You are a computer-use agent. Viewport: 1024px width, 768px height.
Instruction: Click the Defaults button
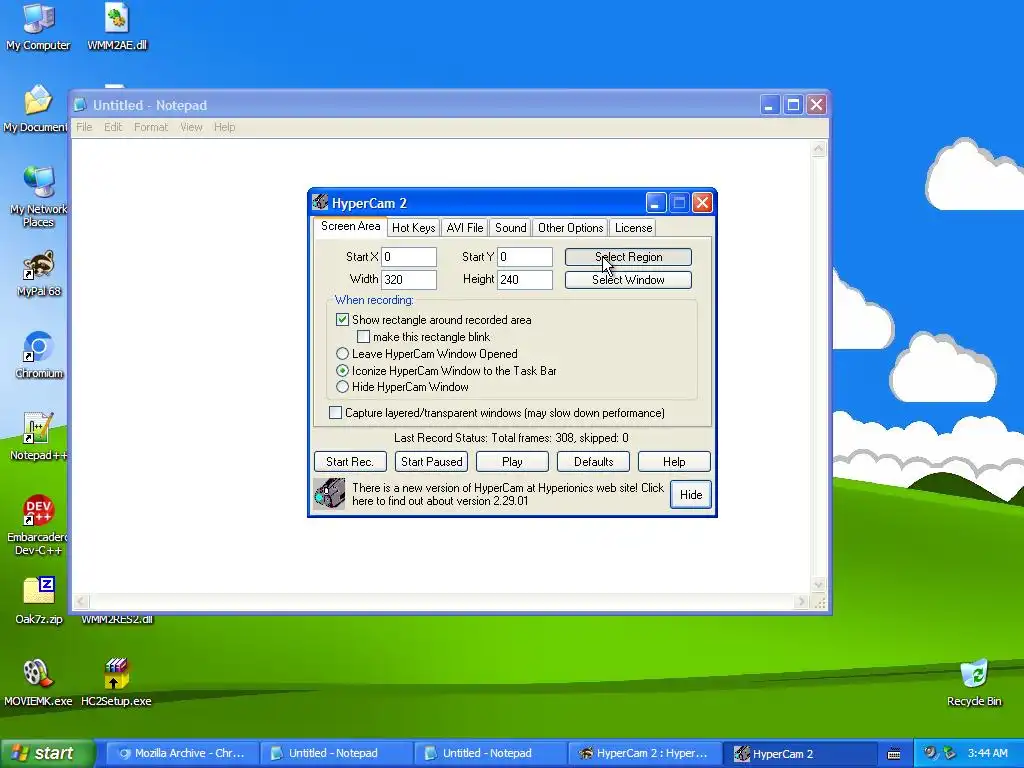tap(593, 462)
